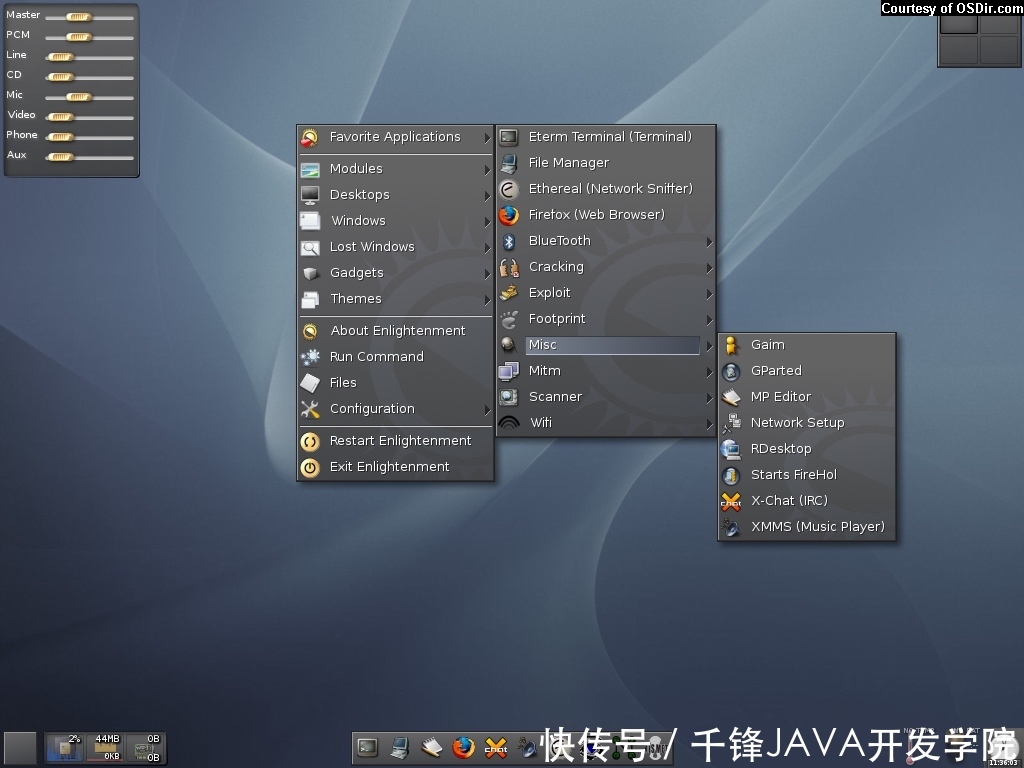
Task: Click the memory monitor showing 44MB
Action: coord(104,748)
